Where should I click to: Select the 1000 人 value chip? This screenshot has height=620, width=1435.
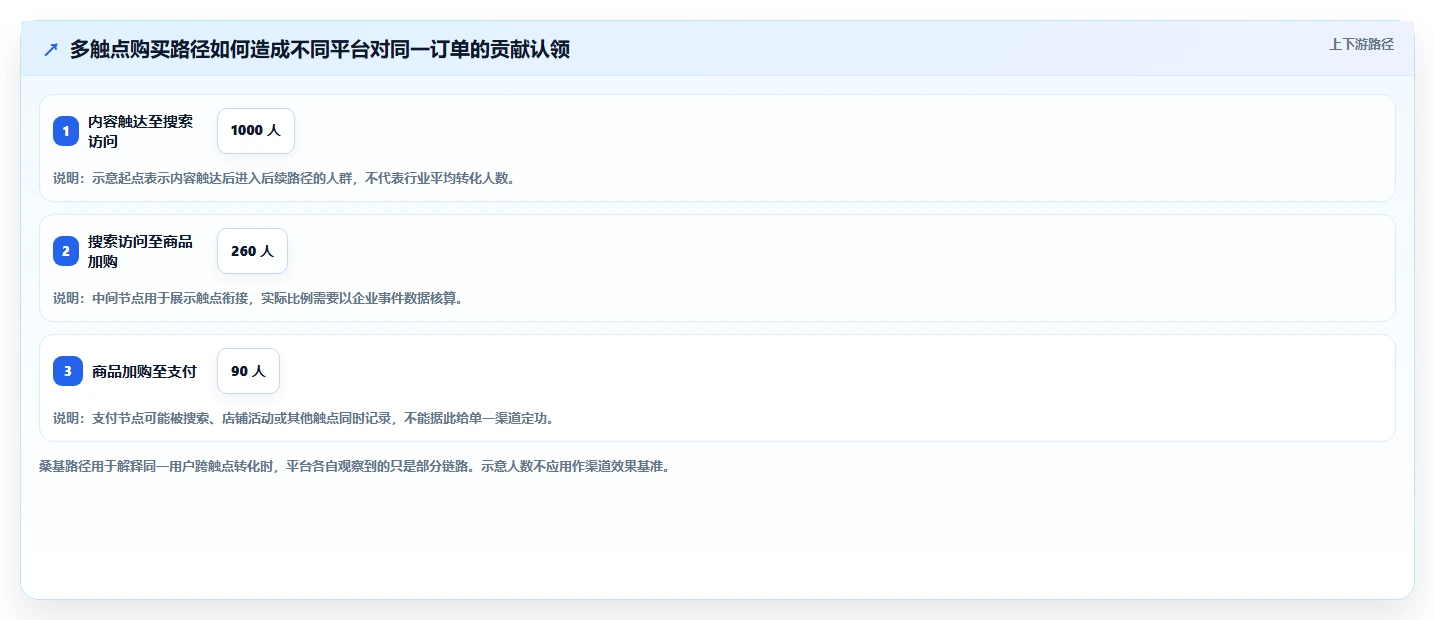pyautogui.click(x=256, y=131)
